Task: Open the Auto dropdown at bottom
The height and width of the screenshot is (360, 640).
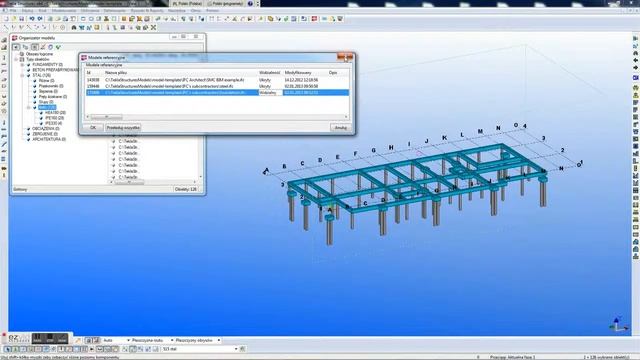Action: click(x=128, y=340)
